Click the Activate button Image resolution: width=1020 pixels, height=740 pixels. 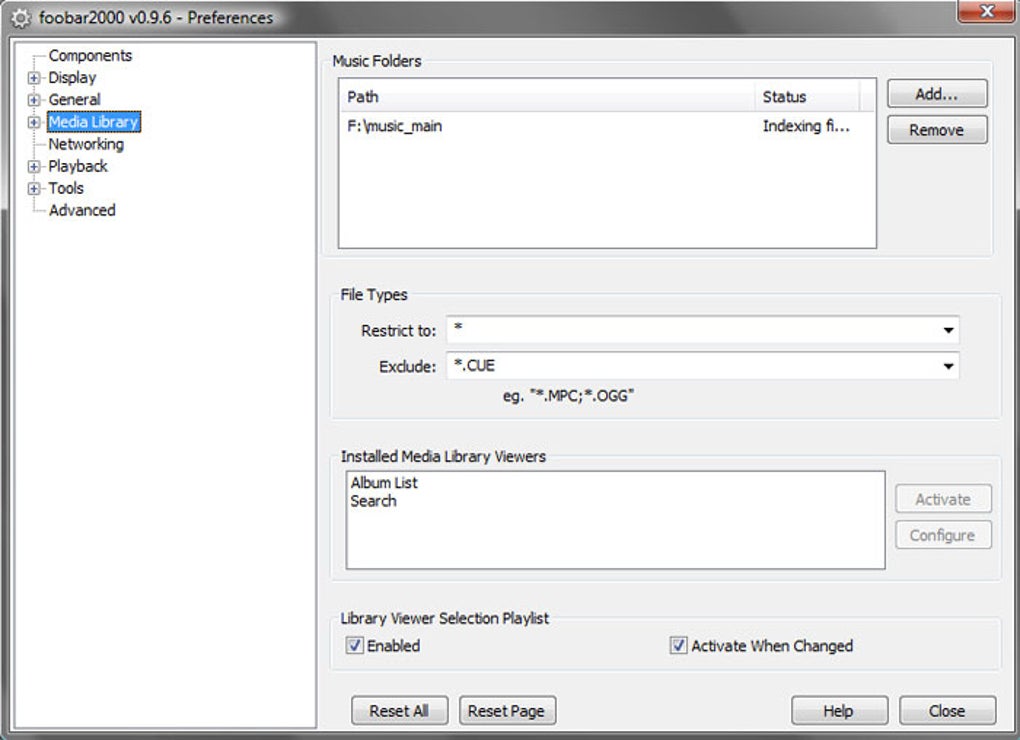(x=943, y=499)
